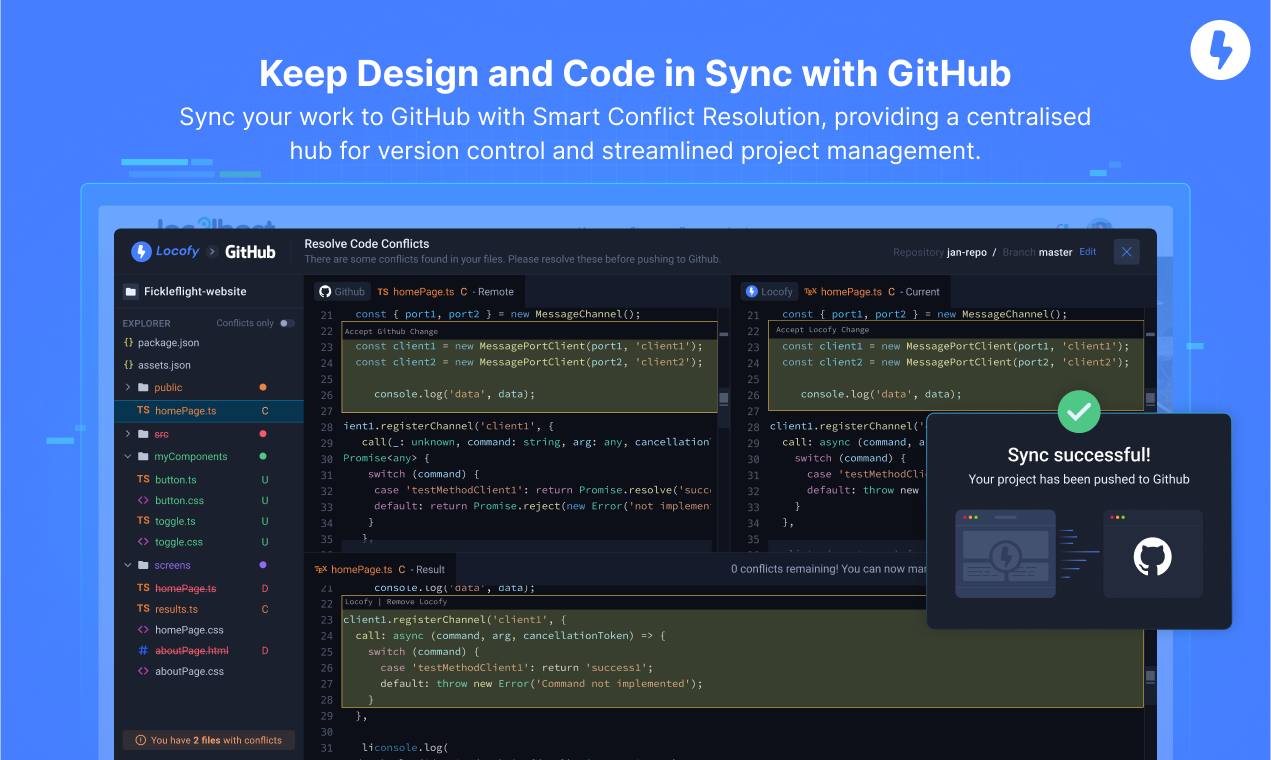Viewport: 1271px width, 760px height.
Task: Click red status dot on src folder
Action: click(x=263, y=434)
